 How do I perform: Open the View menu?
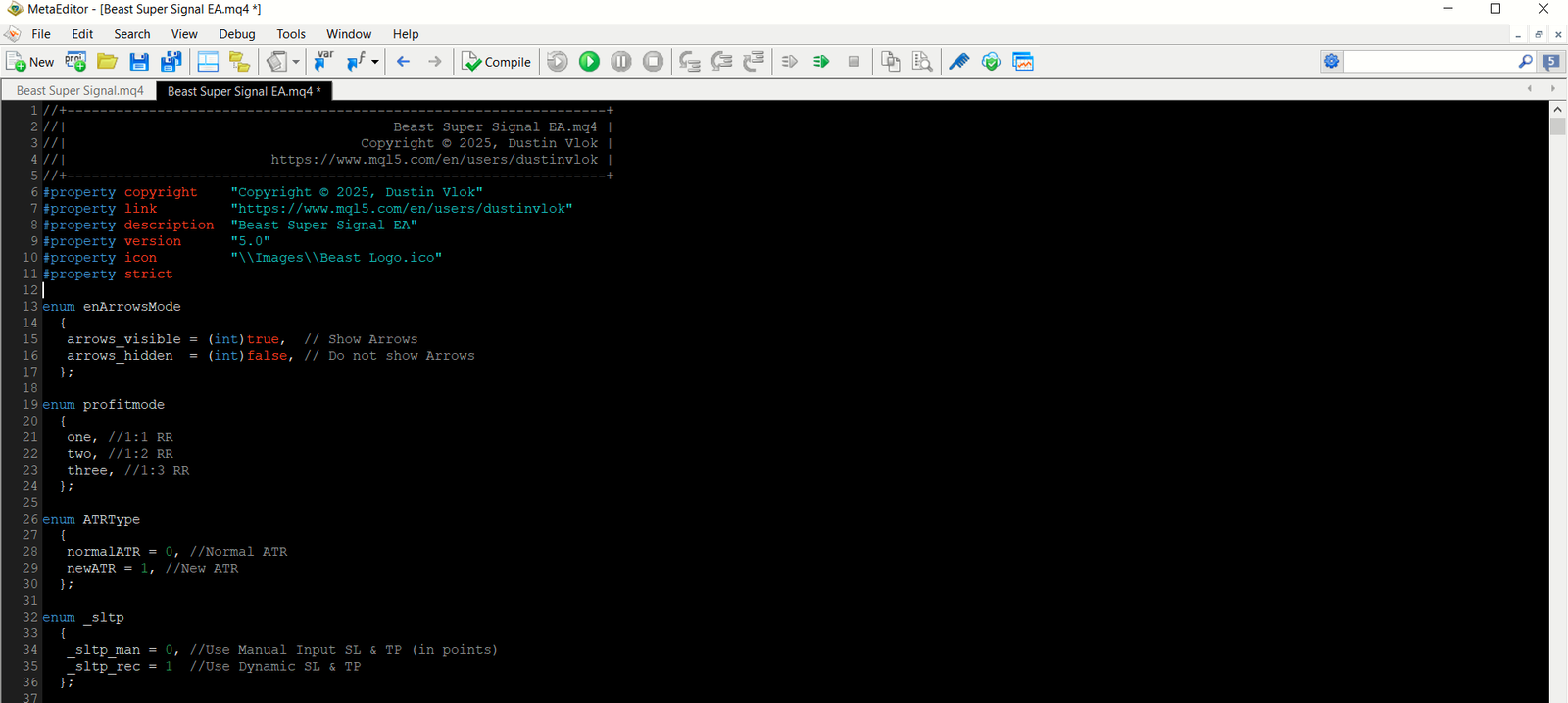(x=184, y=34)
